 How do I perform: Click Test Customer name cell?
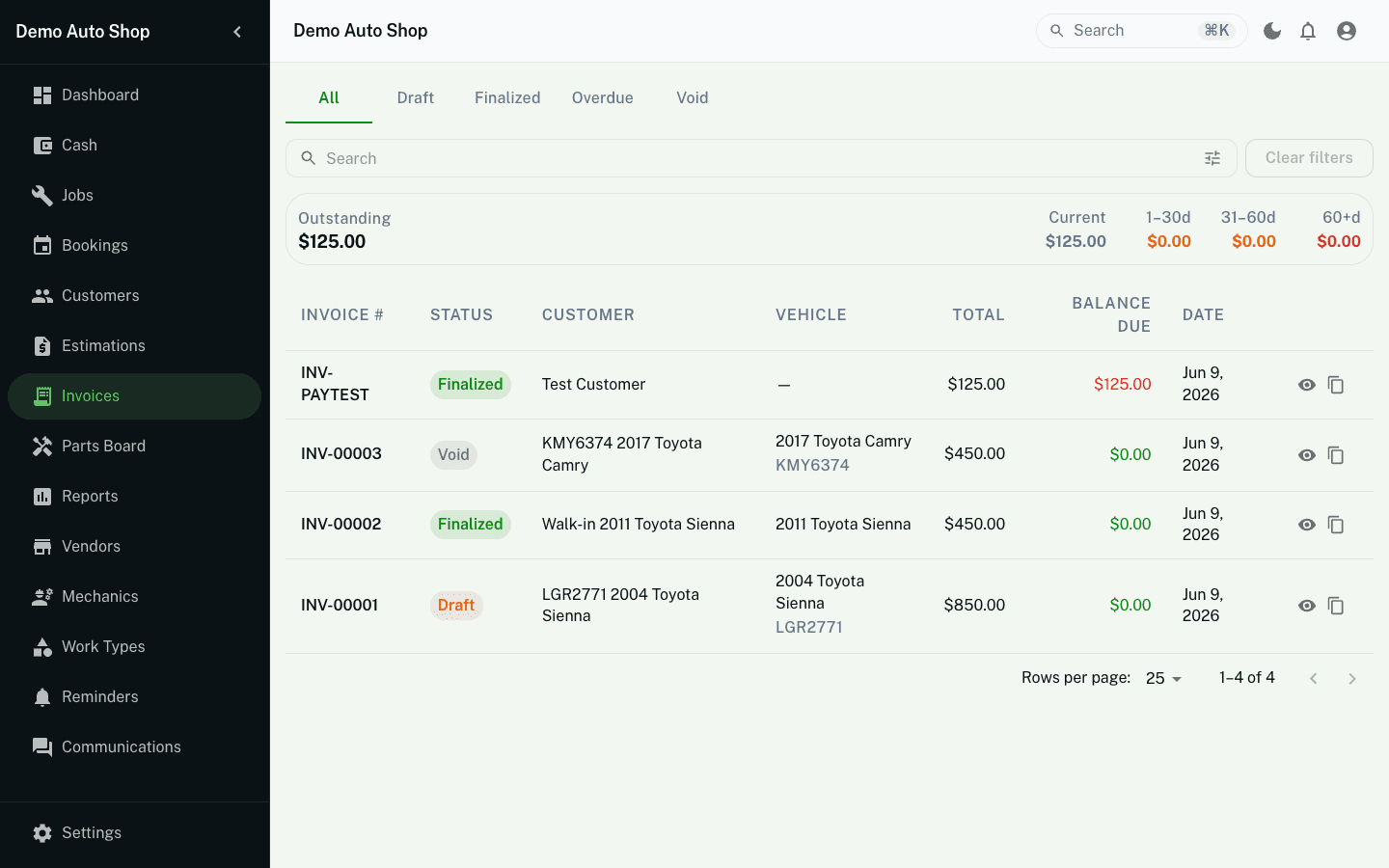click(593, 385)
